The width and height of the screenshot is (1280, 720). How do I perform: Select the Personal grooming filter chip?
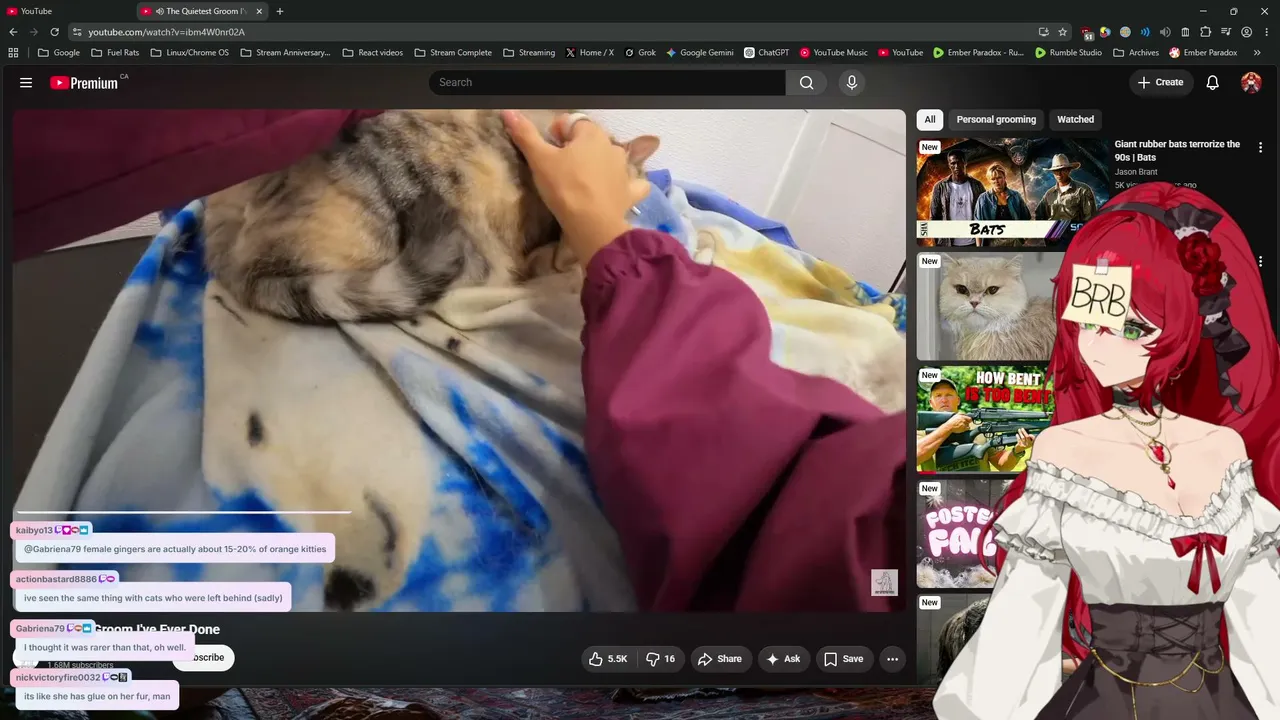pyautogui.click(x=996, y=120)
